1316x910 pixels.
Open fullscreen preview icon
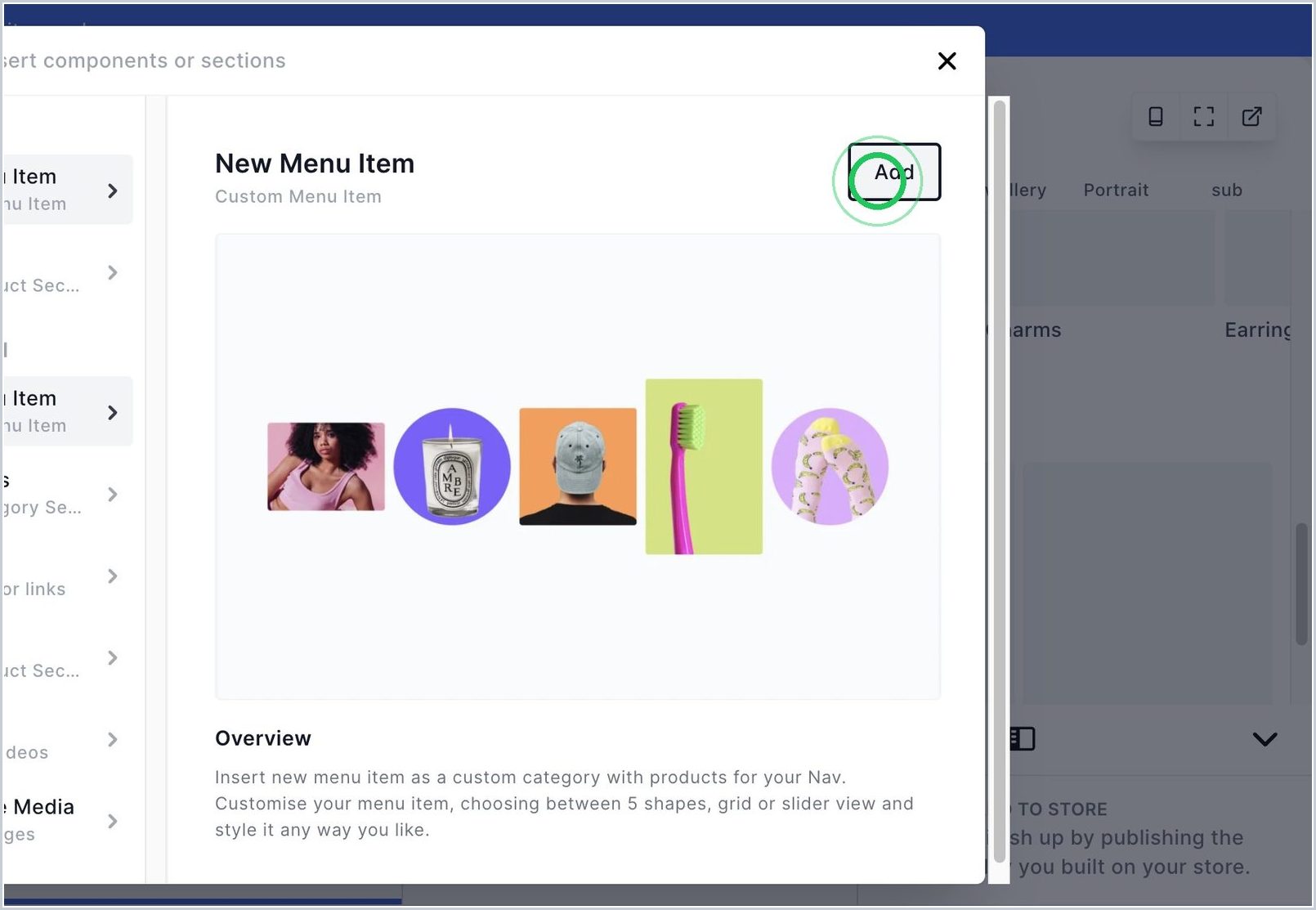click(x=1203, y=116)
